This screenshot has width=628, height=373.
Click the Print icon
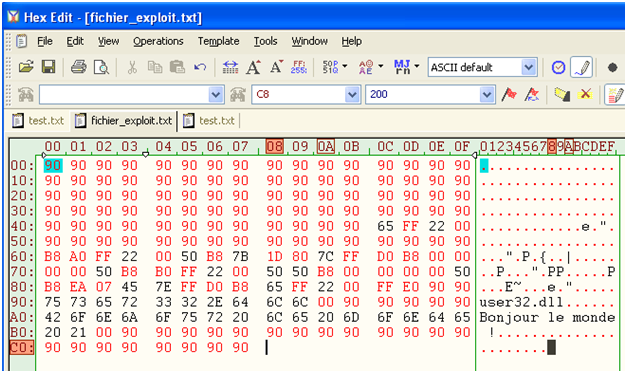tap(78, 67)
